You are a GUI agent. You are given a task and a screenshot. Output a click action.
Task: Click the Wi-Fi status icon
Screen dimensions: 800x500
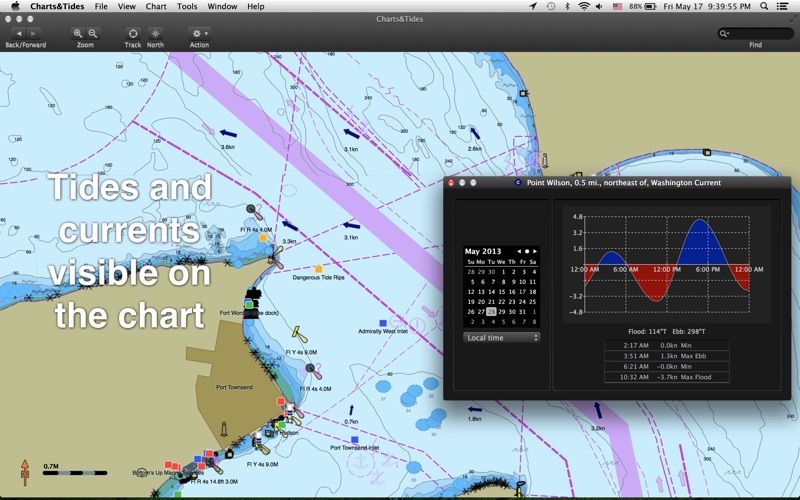[584, 7]
